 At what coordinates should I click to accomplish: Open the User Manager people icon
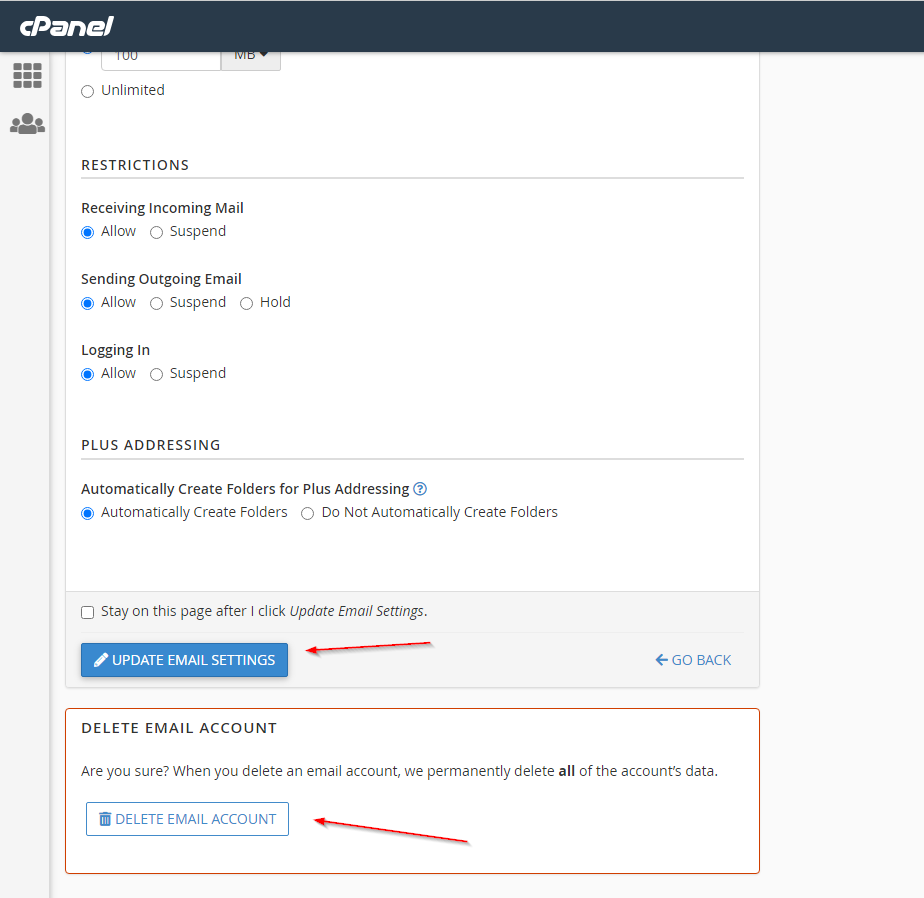click(x=27, y=124)
